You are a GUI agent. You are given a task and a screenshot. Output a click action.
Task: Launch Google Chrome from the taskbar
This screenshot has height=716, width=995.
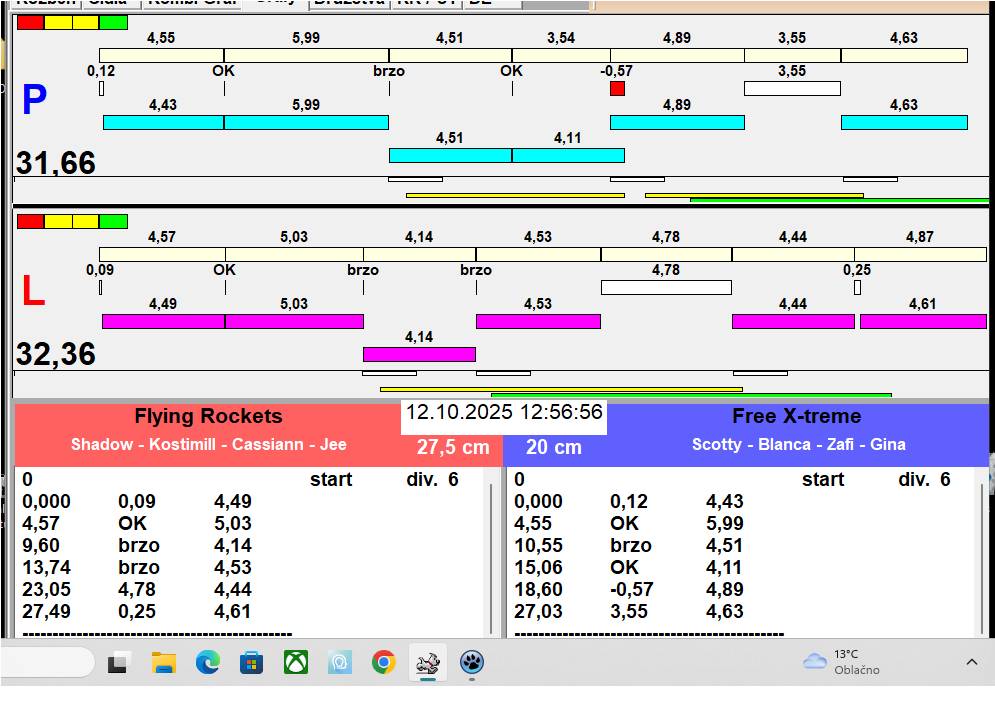pyautogui.click(x=383, y=662)
